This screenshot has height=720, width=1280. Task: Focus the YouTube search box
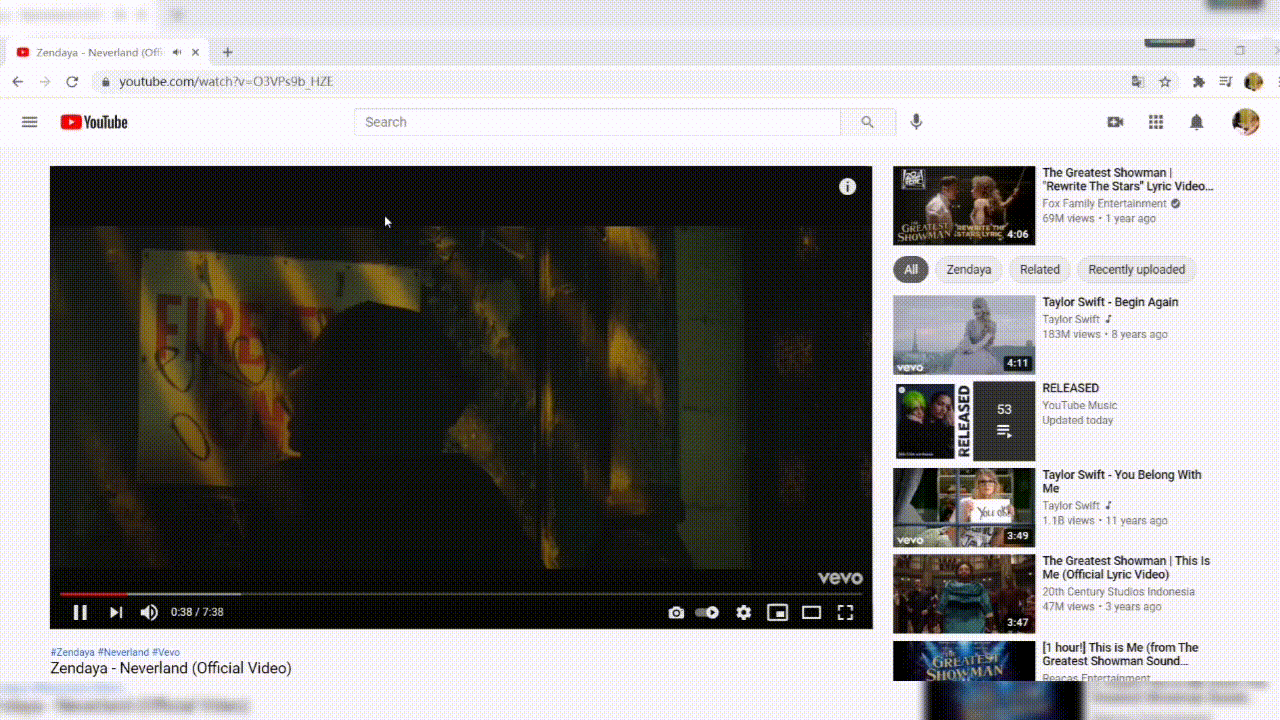click(597, 122)
